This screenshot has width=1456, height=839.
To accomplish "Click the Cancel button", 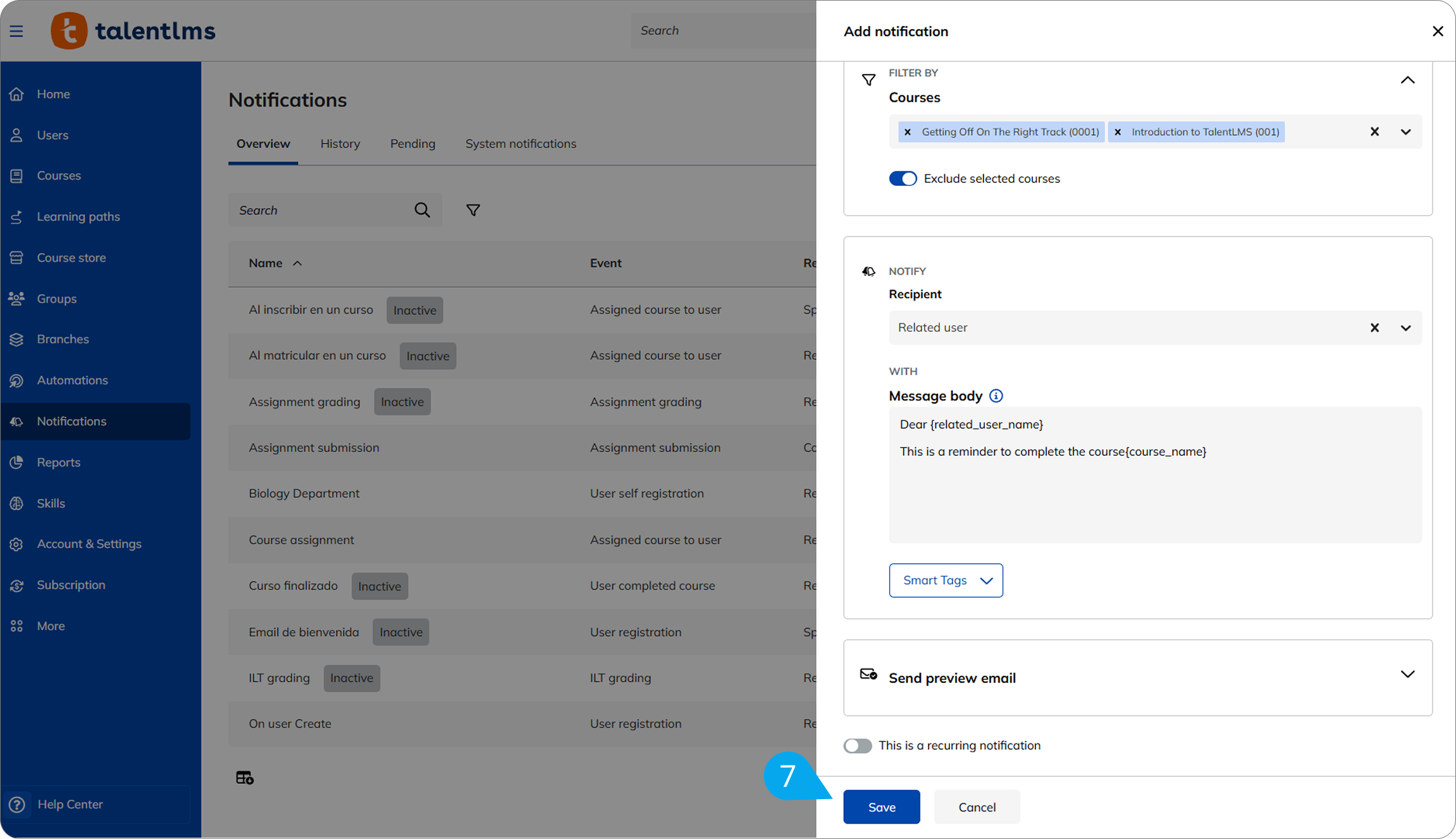I will coord(977,807).
